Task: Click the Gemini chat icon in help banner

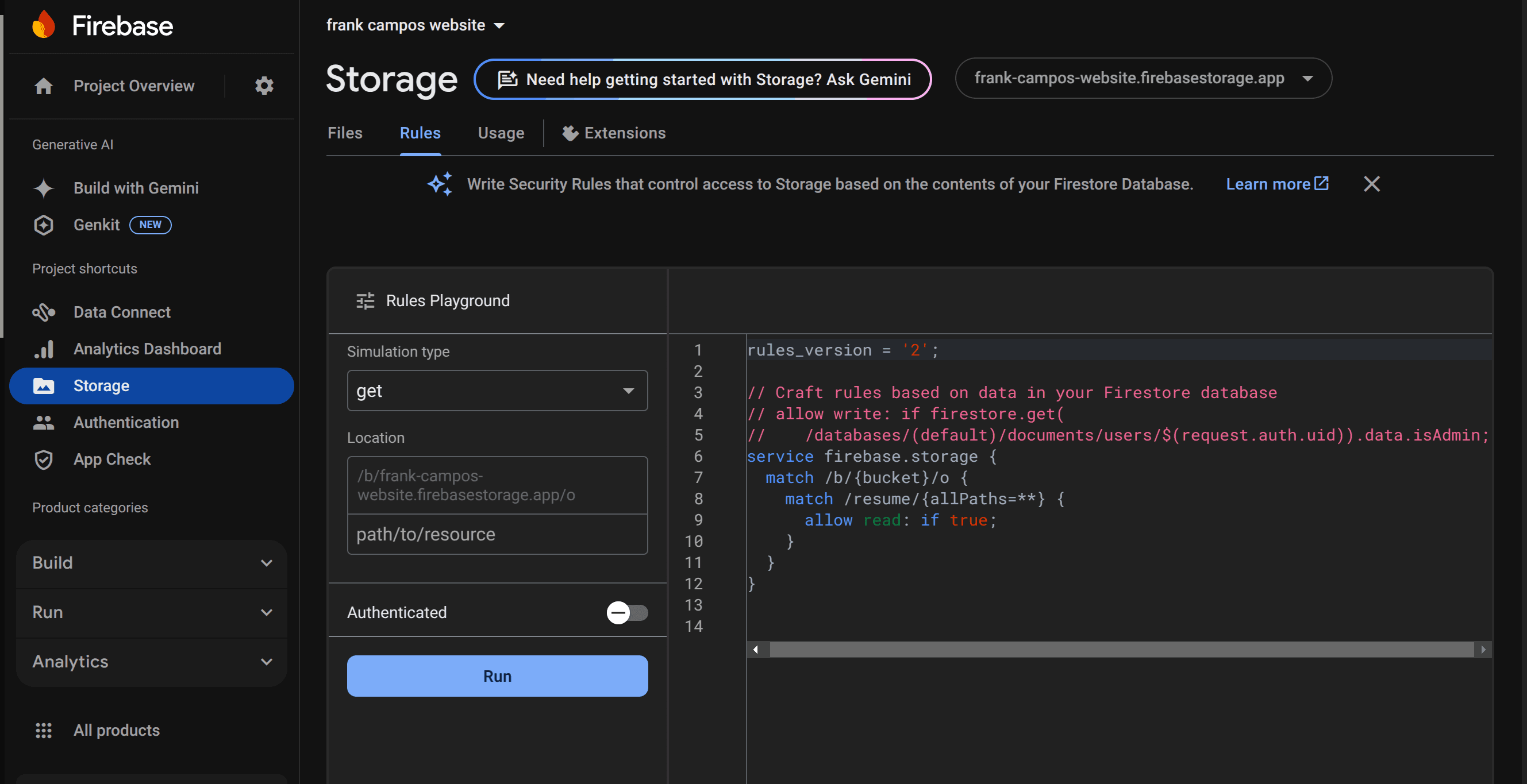Action: coord(507,79)
